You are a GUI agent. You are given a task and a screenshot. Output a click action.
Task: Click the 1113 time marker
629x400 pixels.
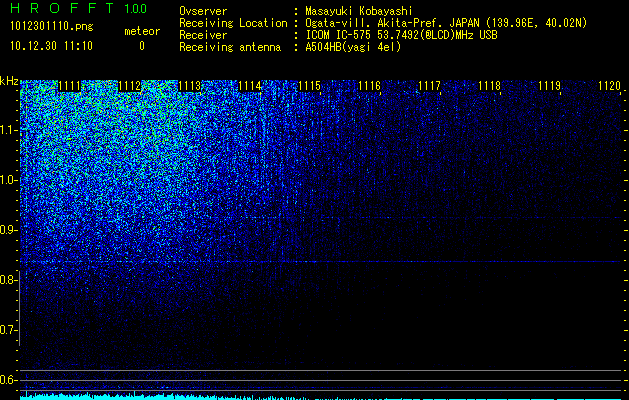click(189, 86)
